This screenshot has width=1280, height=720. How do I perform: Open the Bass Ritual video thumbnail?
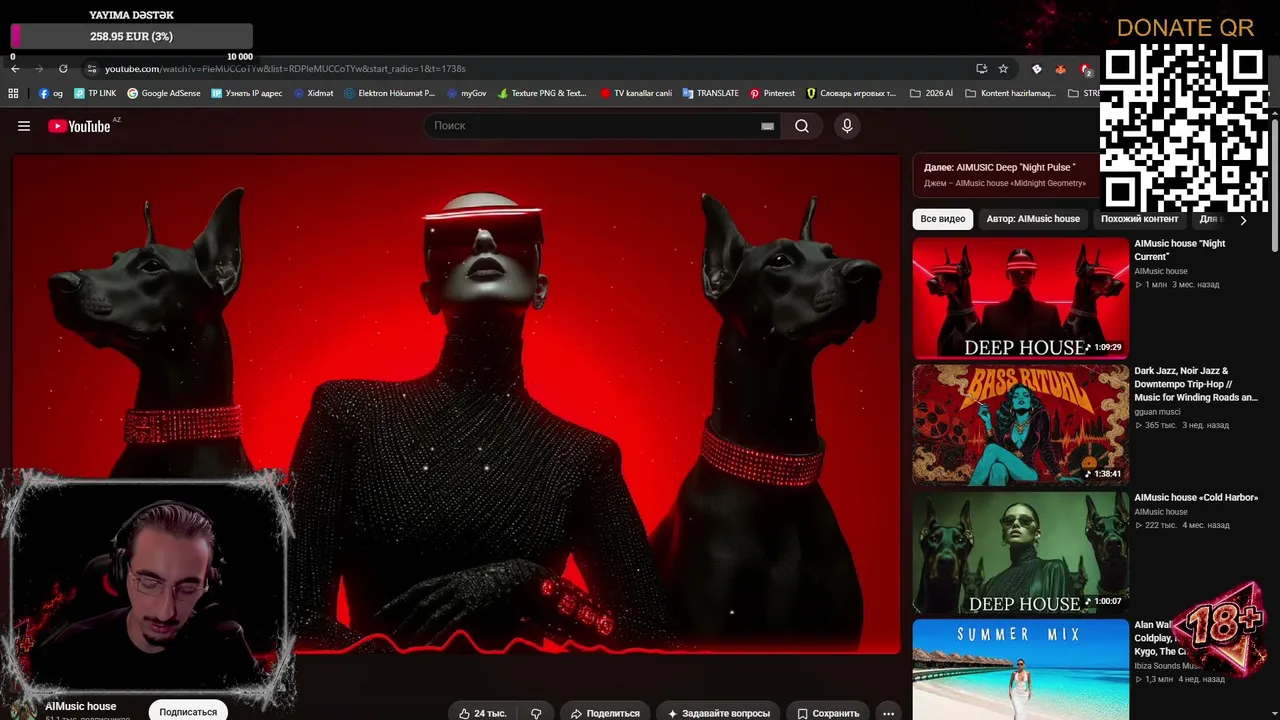(x=1020, y=425)
